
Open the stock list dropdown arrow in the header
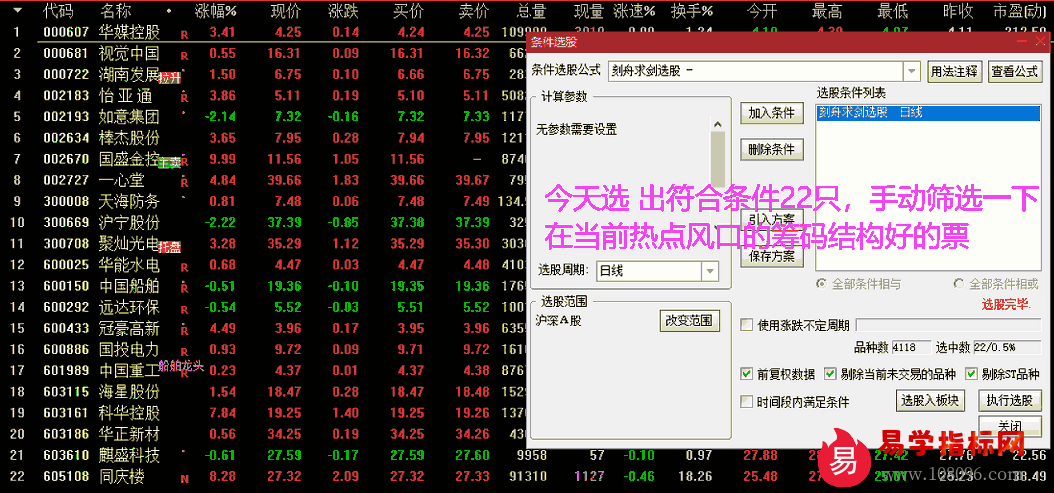[17, 11]
